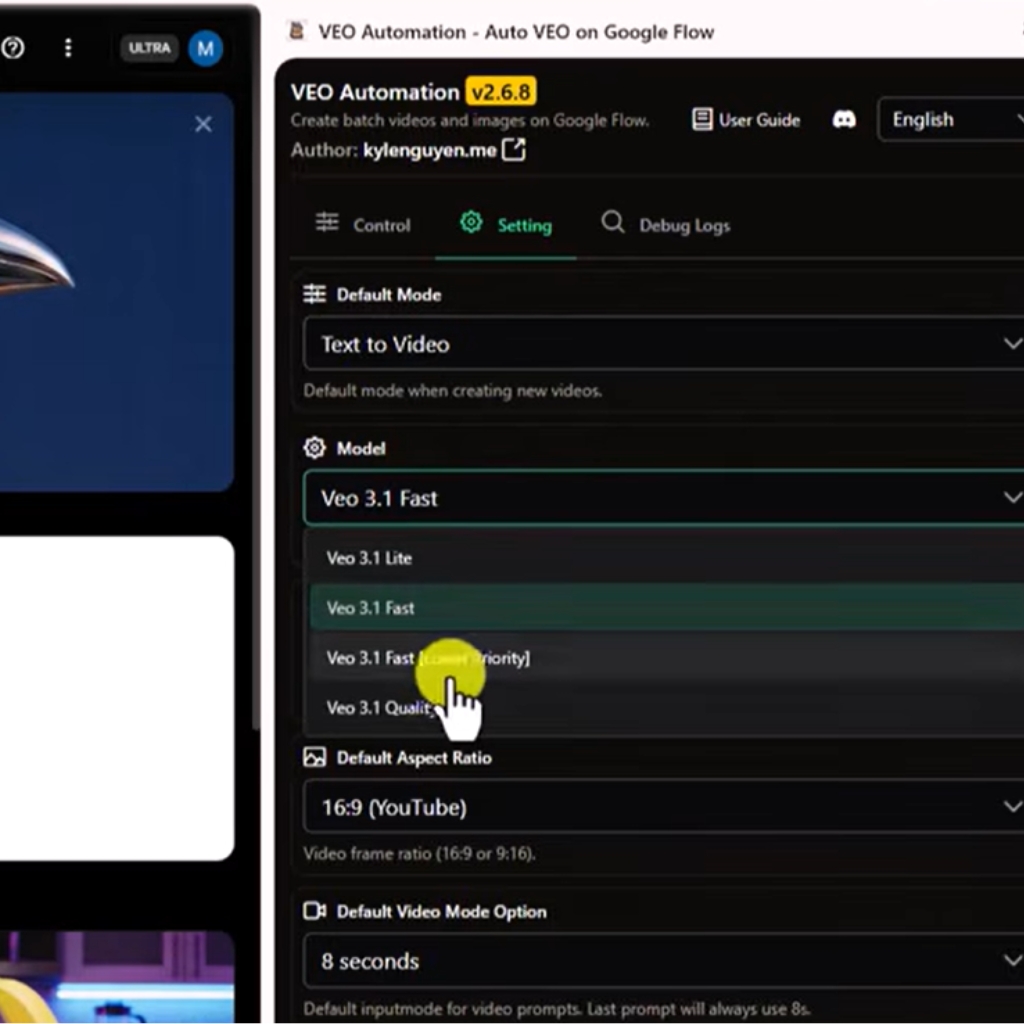Image resolution: width=1024 pixels, height=1024 pixels.
Task: Close the blue preview card with X
Action: point(203,124)
